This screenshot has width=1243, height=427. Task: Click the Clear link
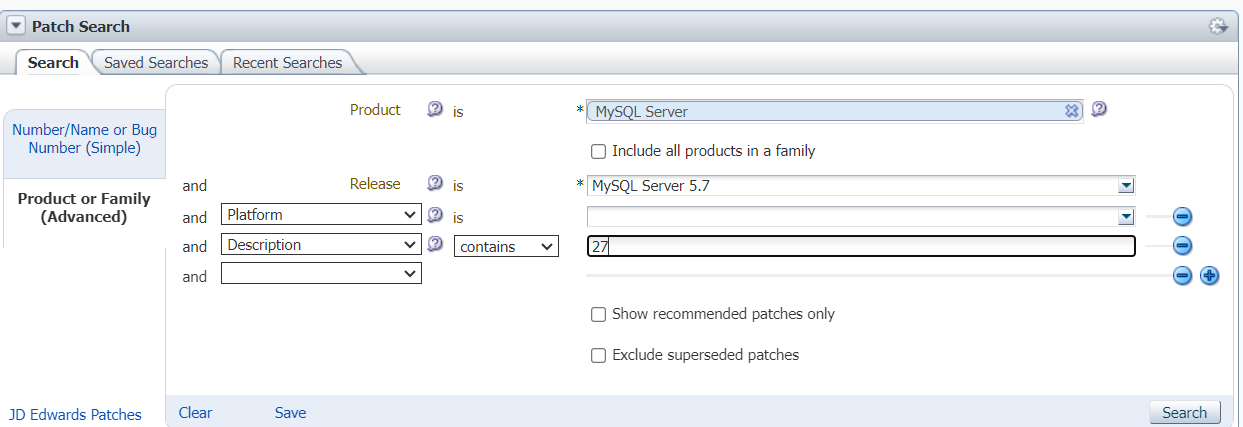point(196,412)
